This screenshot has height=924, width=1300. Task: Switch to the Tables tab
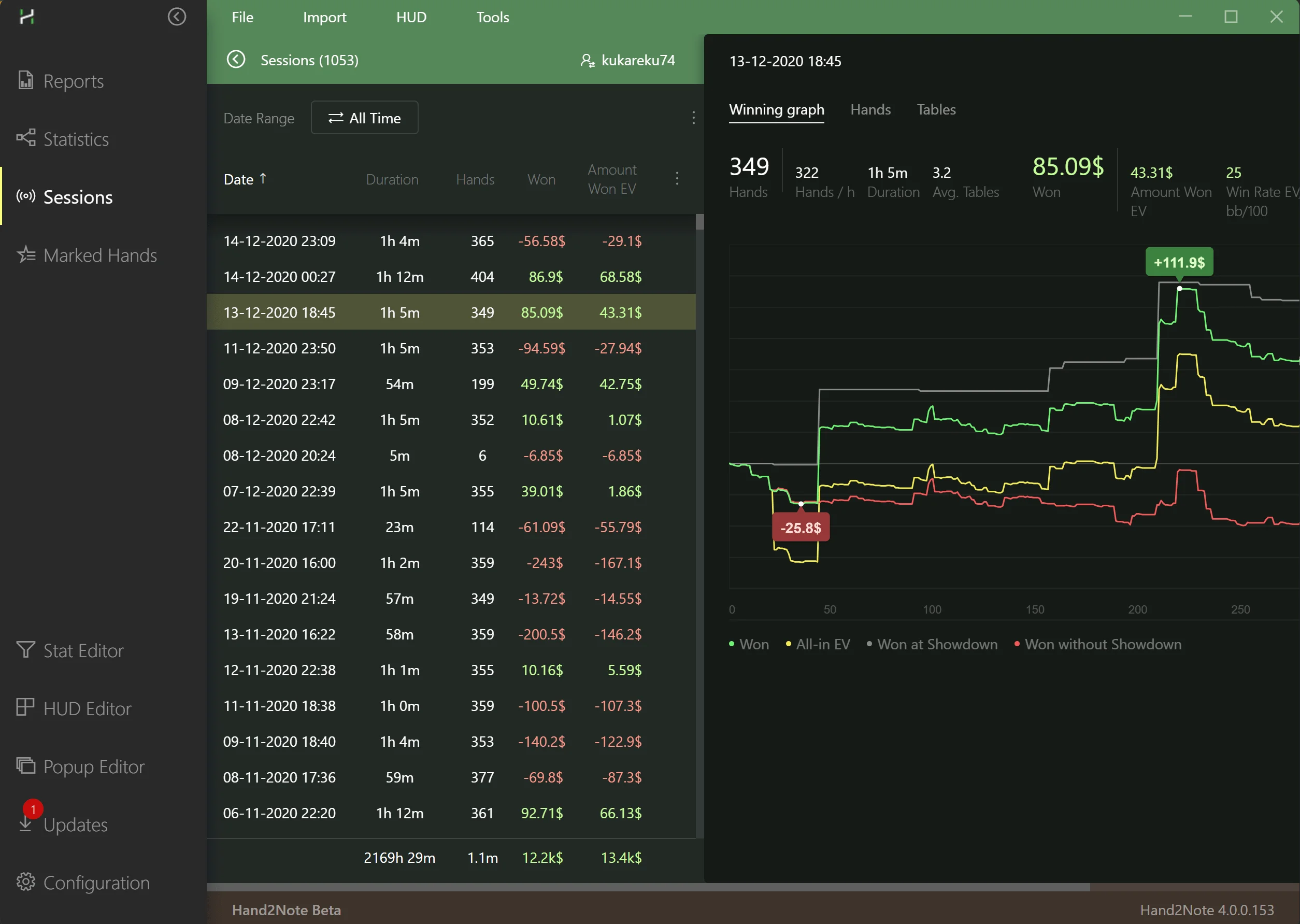pyautogui.click(x=936, y=110)
